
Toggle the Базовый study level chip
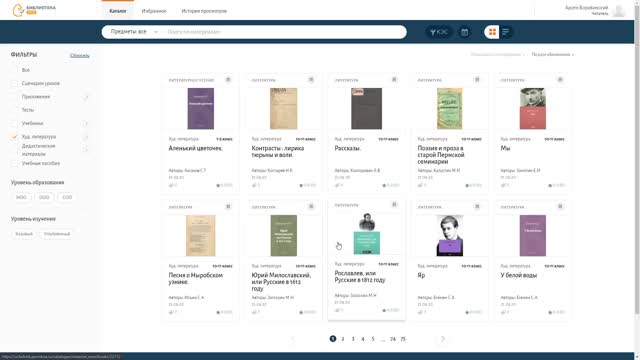click(24, 234)
